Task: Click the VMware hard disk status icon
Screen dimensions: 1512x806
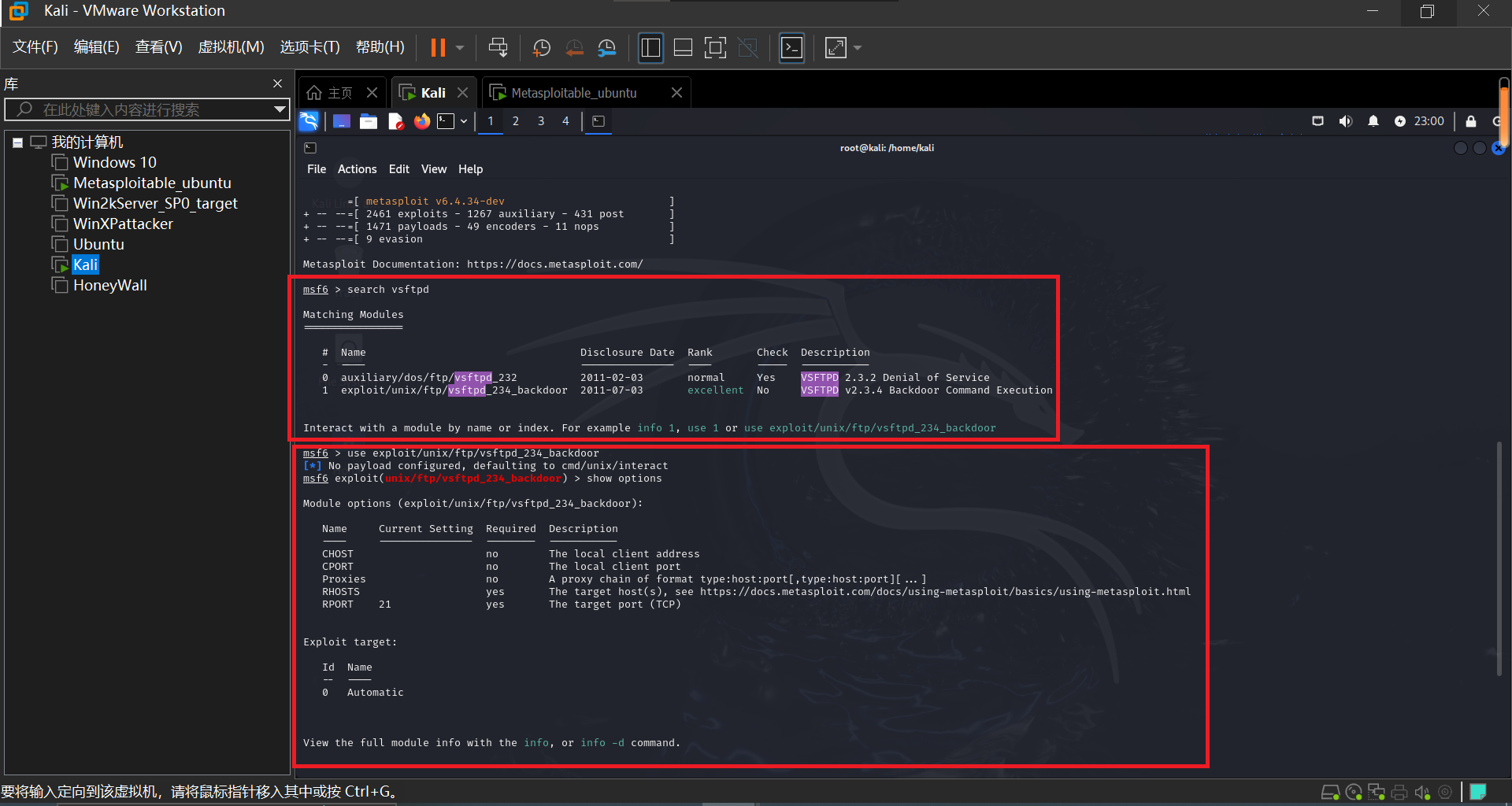Action: (1330, 793)
